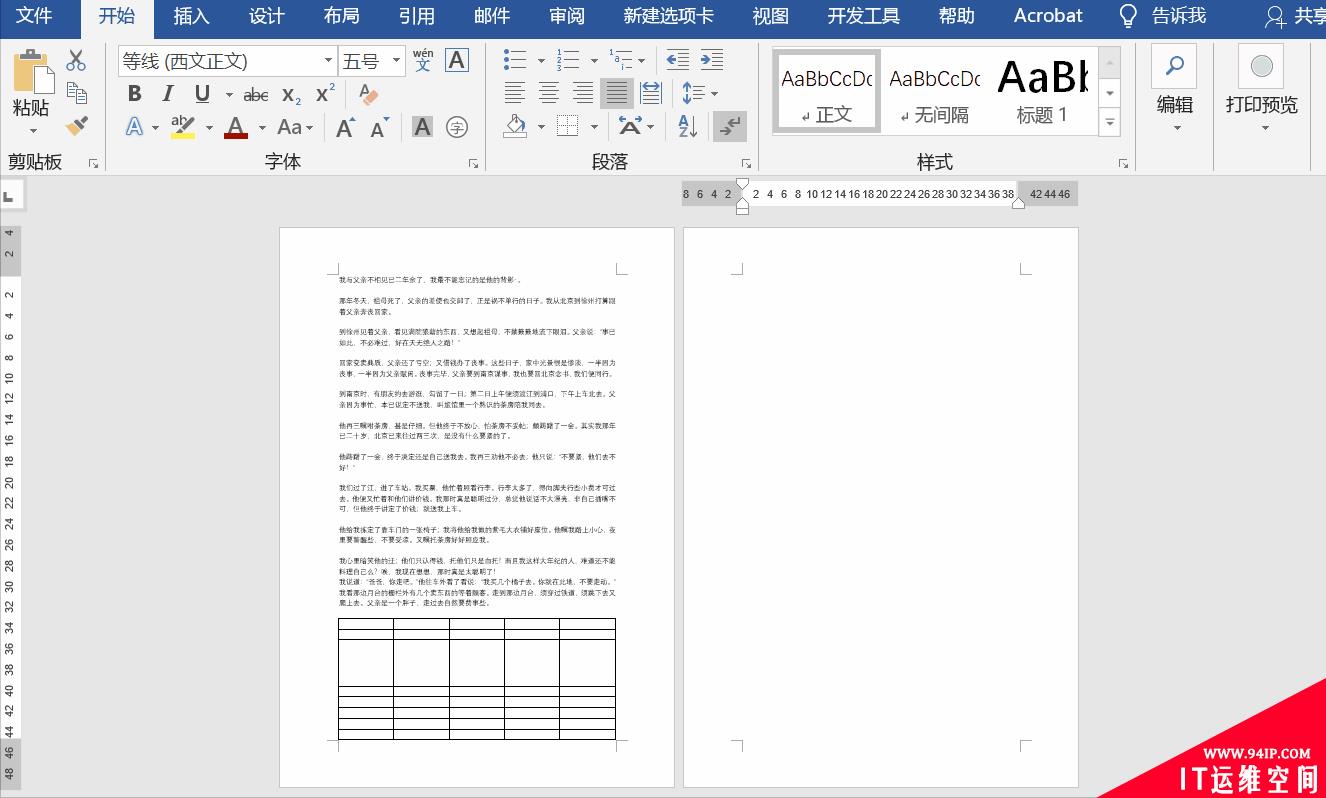Click the Shrink Font icon
The image size is (1326, 798).
point(379,128)
